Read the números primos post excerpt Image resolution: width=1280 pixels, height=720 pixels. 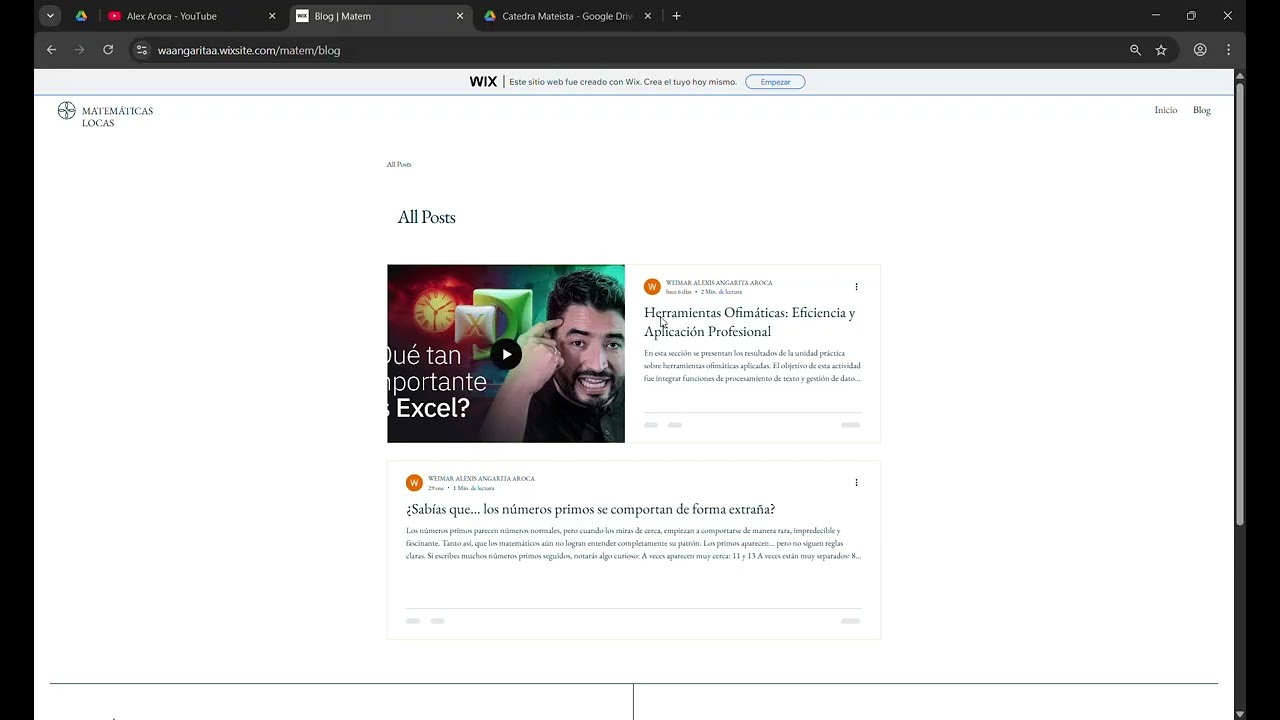coord(633,543)
